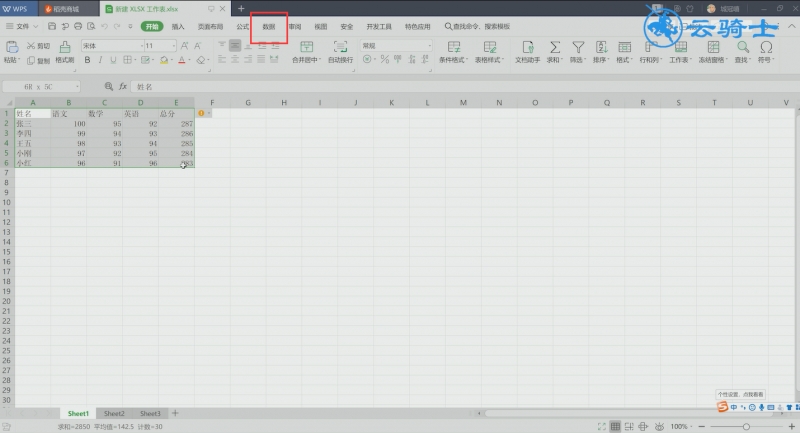Toggle left text alignment button
Image resolution: width=800 pixels, height=433 pixels.
(x=222, y=60)
